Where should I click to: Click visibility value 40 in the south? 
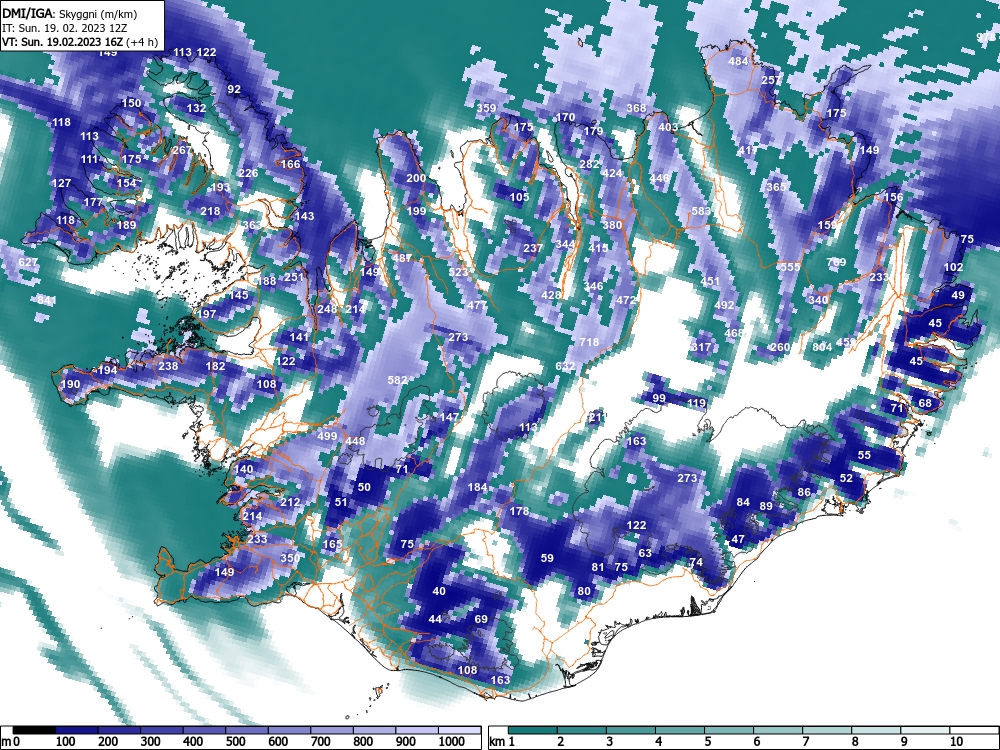pyautogui.click(x=439, y=591)
